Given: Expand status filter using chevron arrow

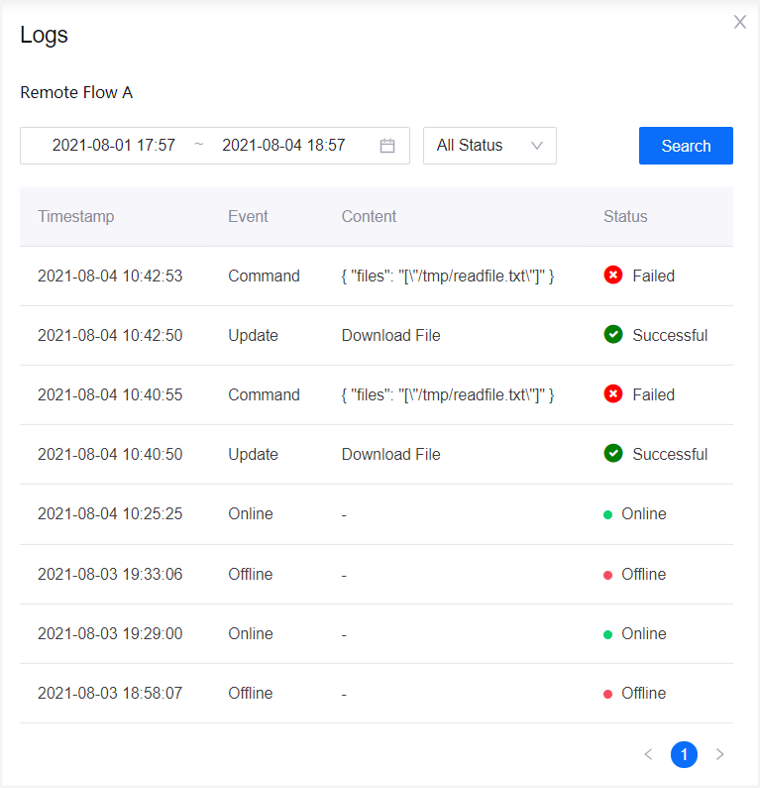Looking at the screenshot, I should click(537, 146).
